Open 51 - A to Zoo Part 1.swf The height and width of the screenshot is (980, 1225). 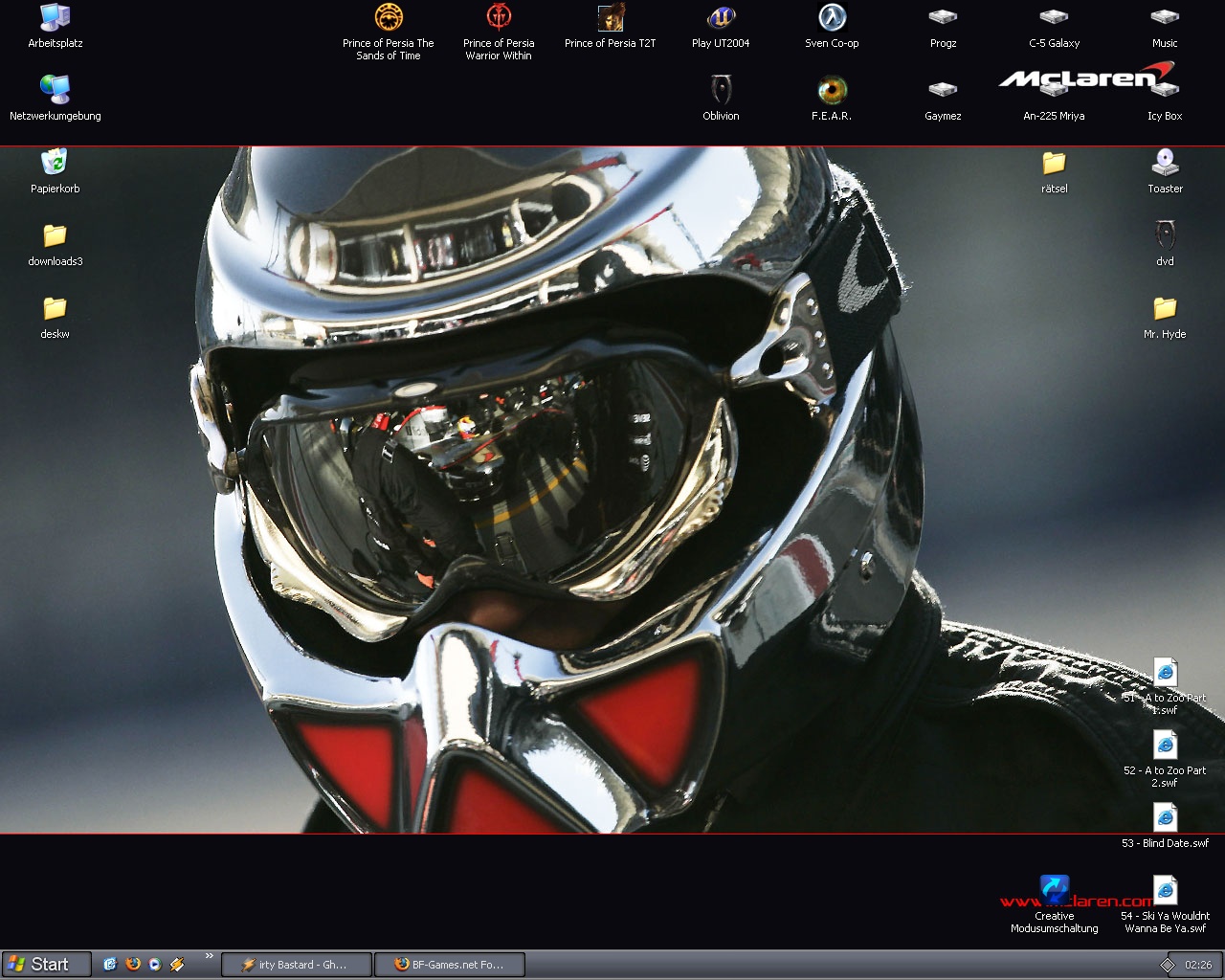(1165, 686)
